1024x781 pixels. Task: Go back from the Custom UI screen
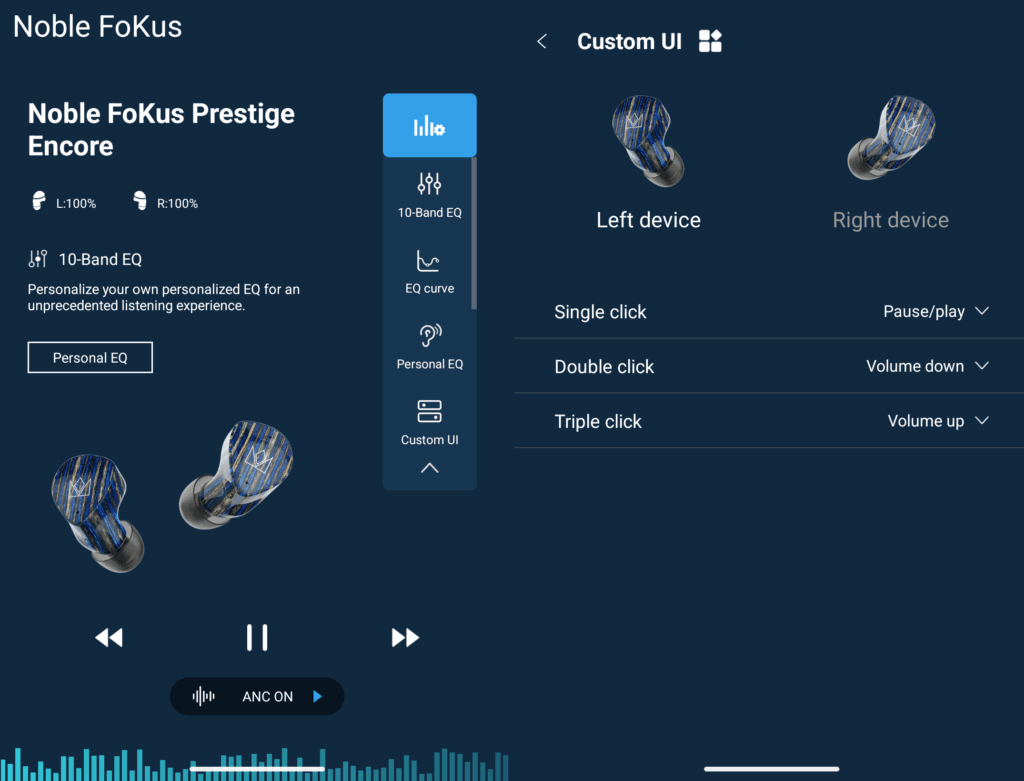pyautogui.click(x=542, y=42)
